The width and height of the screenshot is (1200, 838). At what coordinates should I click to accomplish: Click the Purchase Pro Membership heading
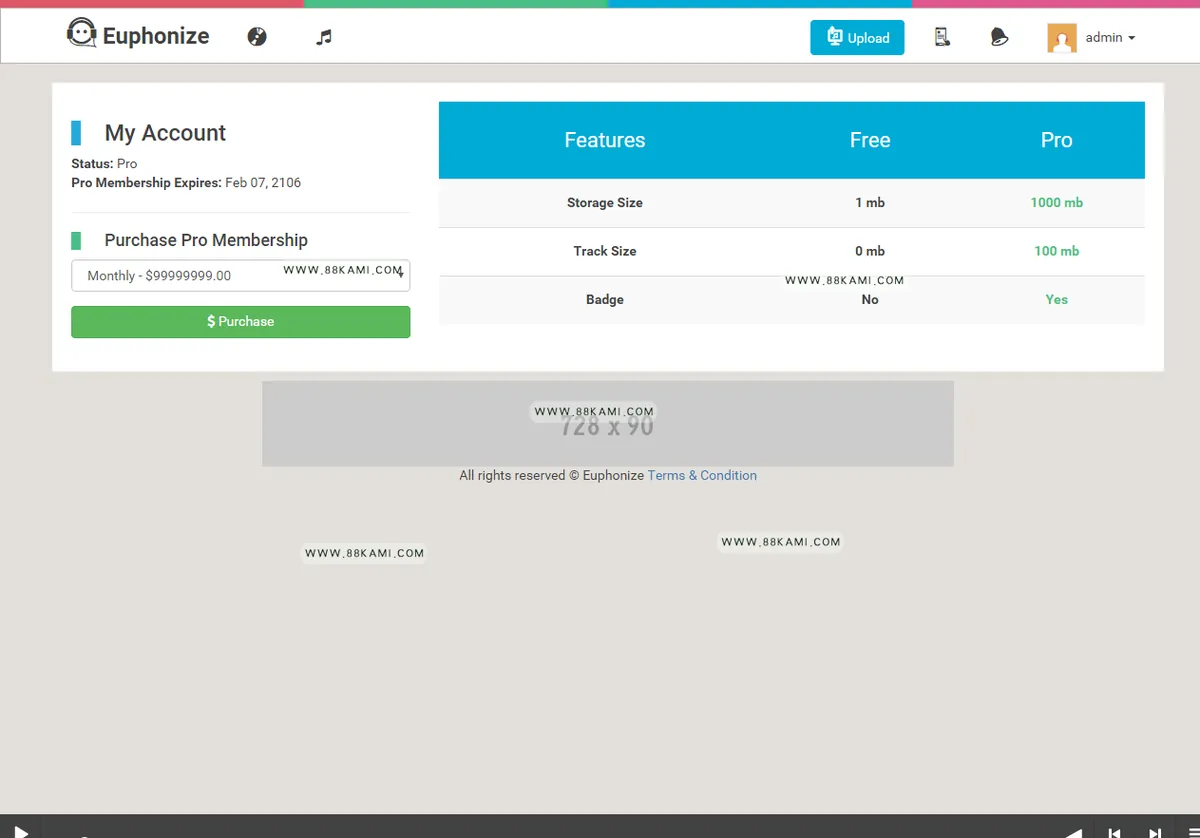click(206, 240)
